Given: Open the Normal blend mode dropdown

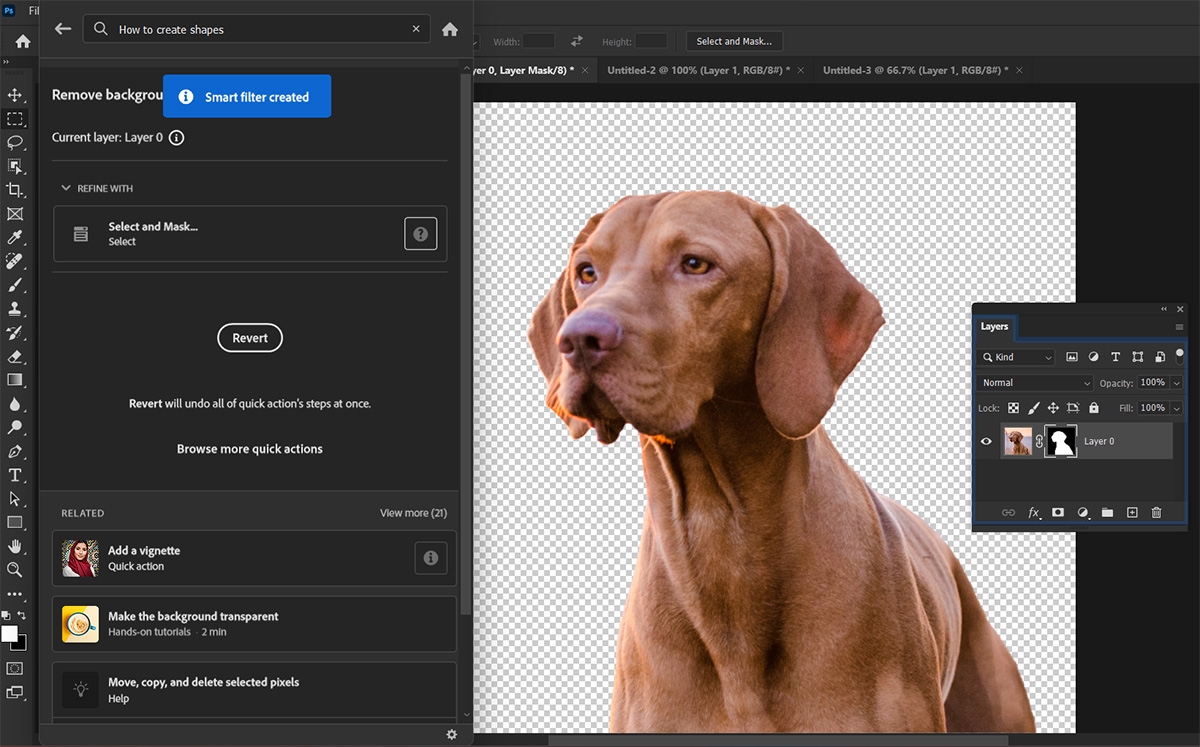Looking at the screenshot, I should point(1035,383).
